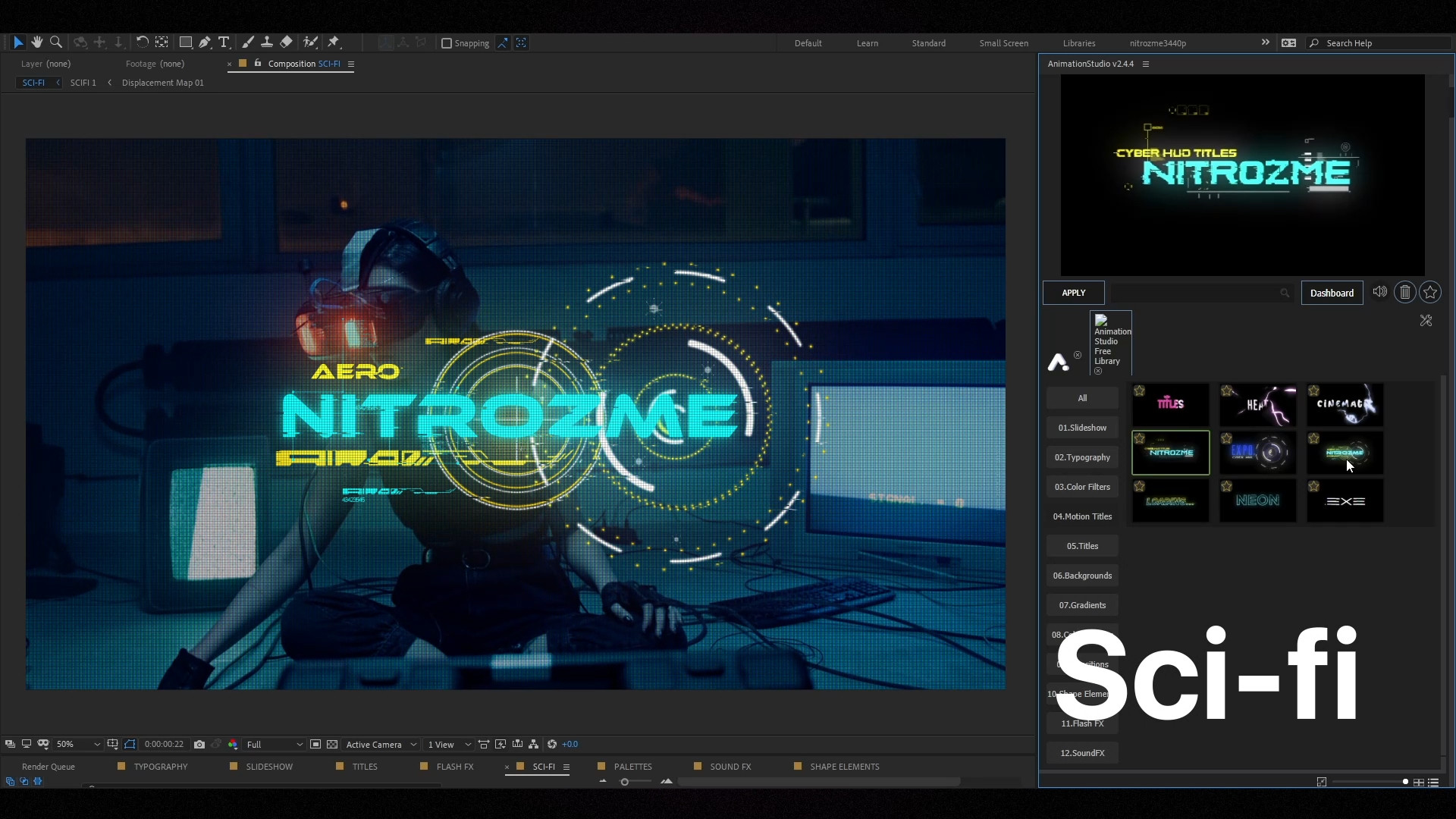Click the trash delete icon in AnimationStudio
This screenshot has height=819, width=1456.
[x=1404, y=292]
